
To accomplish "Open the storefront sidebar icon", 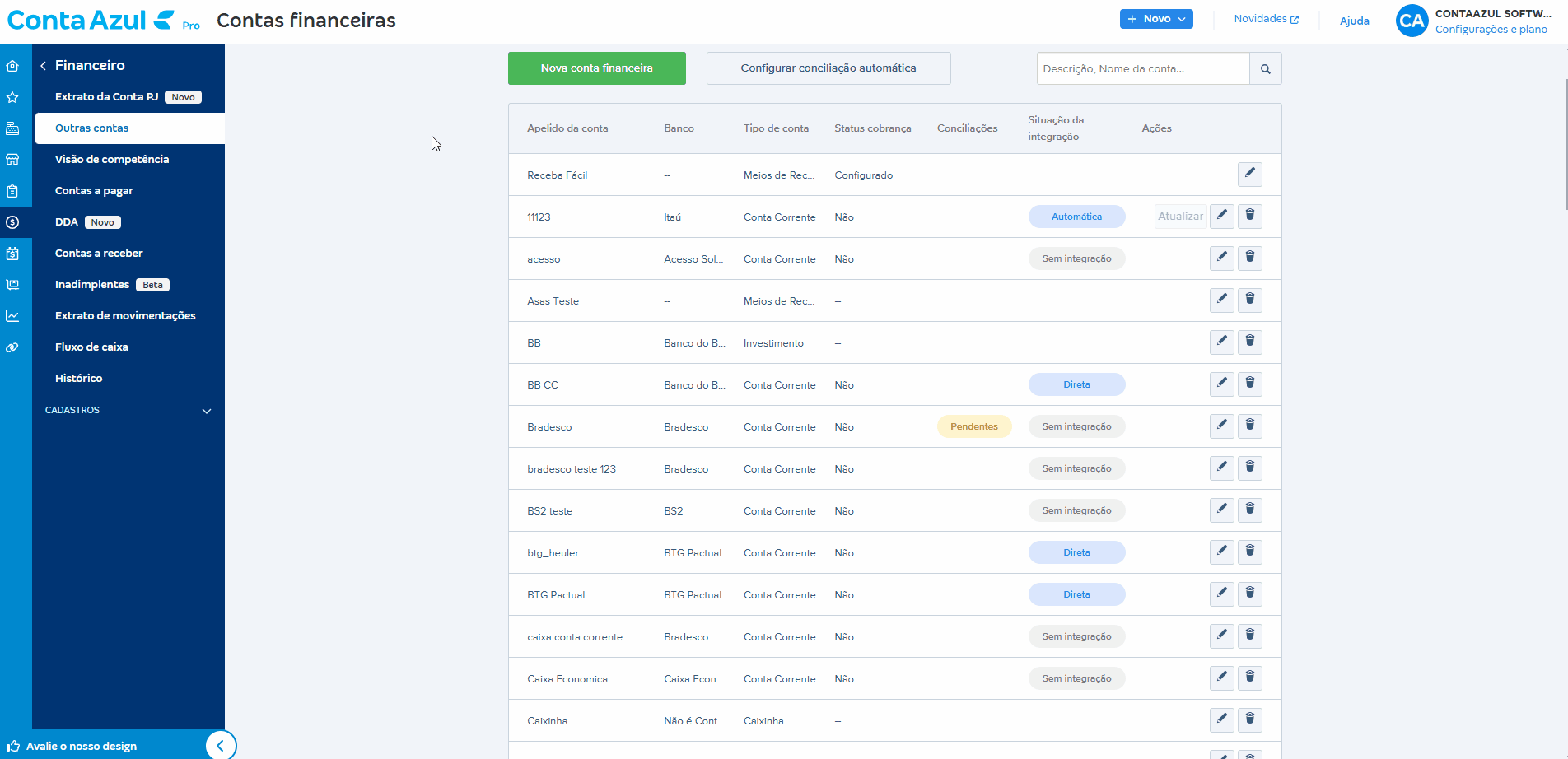I will tap(12, 160).
